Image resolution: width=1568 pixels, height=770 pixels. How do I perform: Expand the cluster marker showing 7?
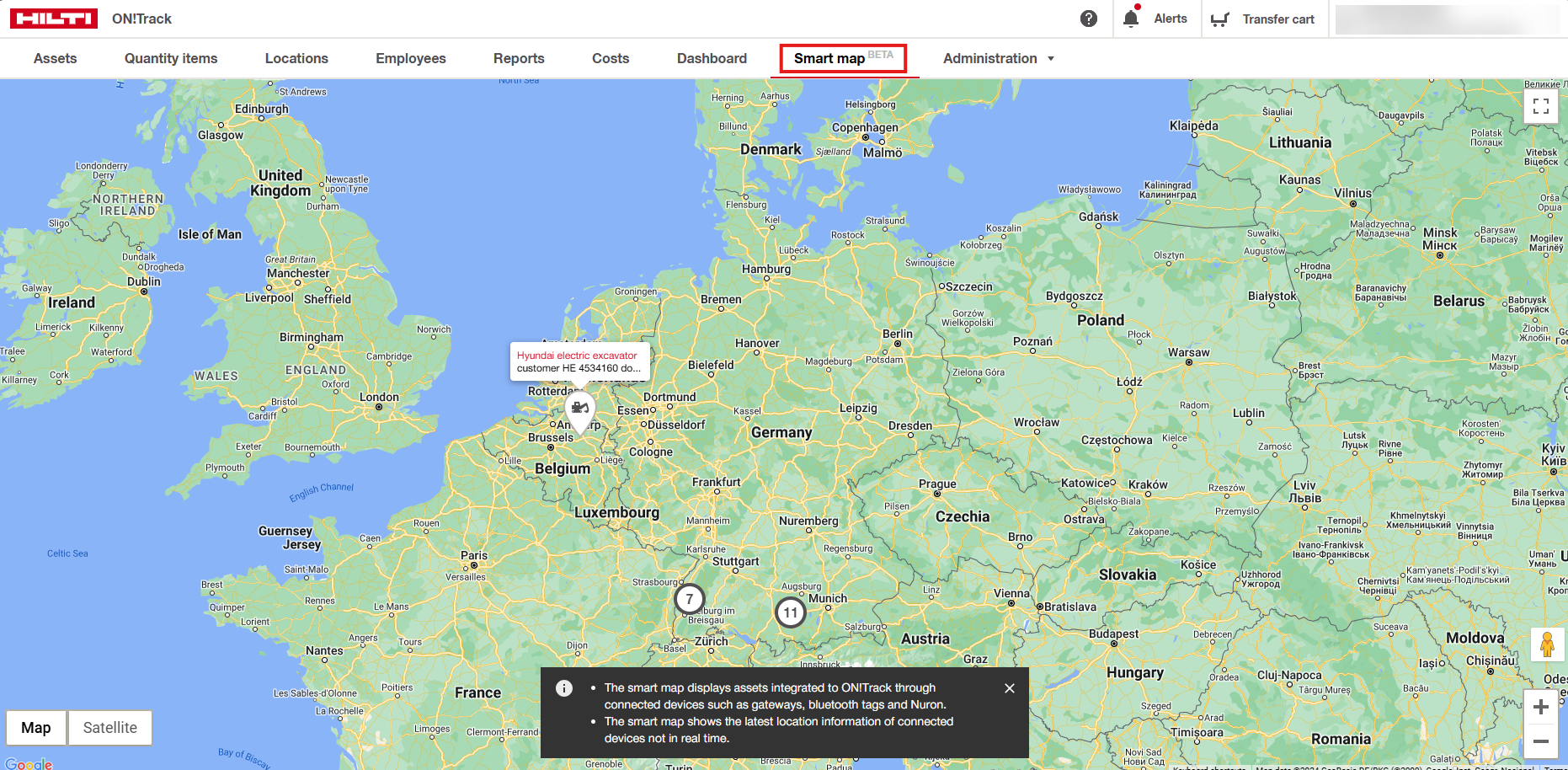tap(689, 599)
